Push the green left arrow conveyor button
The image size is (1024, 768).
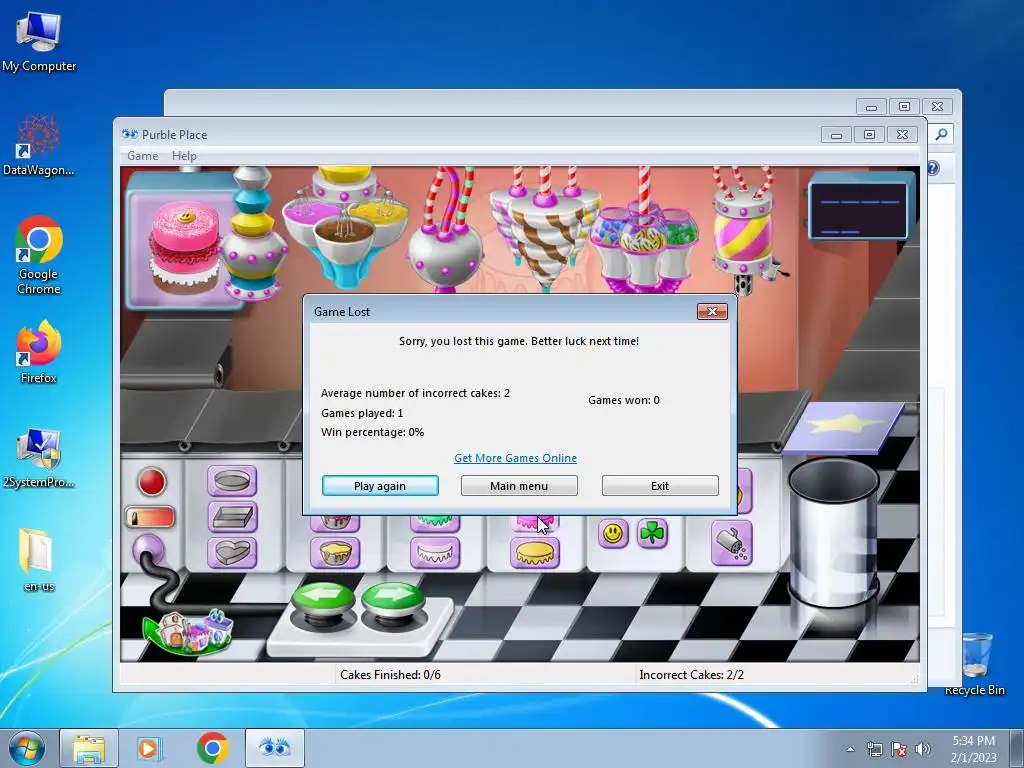324,598
